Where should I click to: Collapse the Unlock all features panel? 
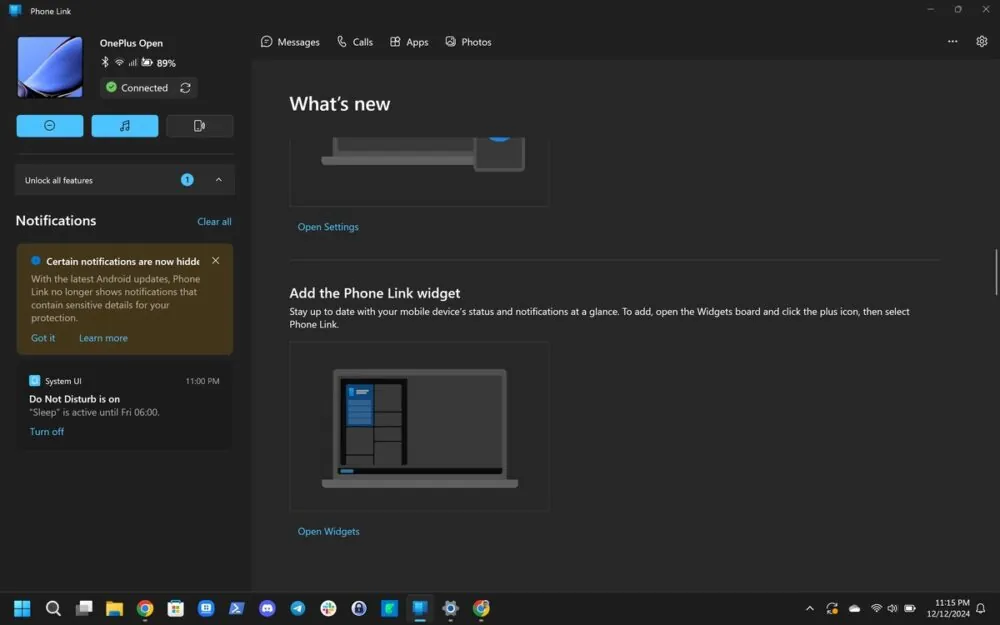tap(218, 180)
